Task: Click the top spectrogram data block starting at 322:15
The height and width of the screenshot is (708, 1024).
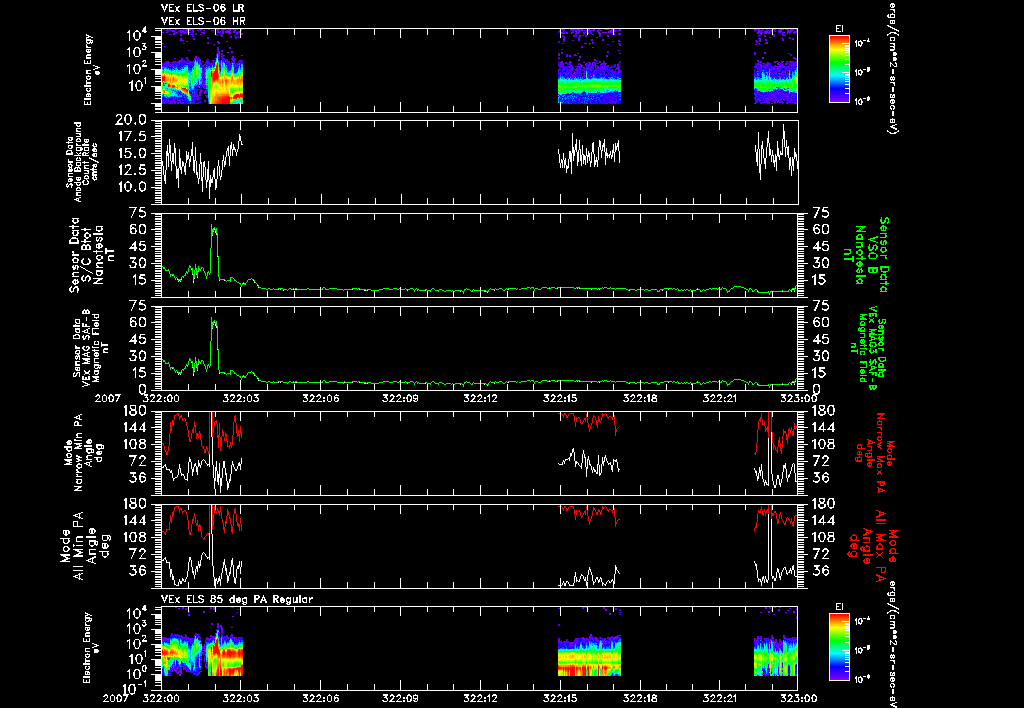Action: pos(589,66)
